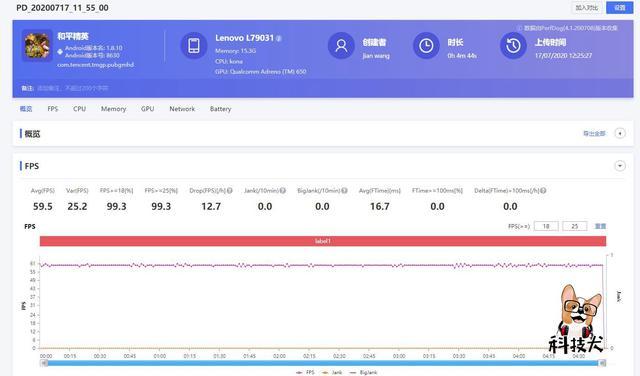Screen dimensions: 640x376
Task: Click the 导出全部 export all link
Action: click(594, 133)
